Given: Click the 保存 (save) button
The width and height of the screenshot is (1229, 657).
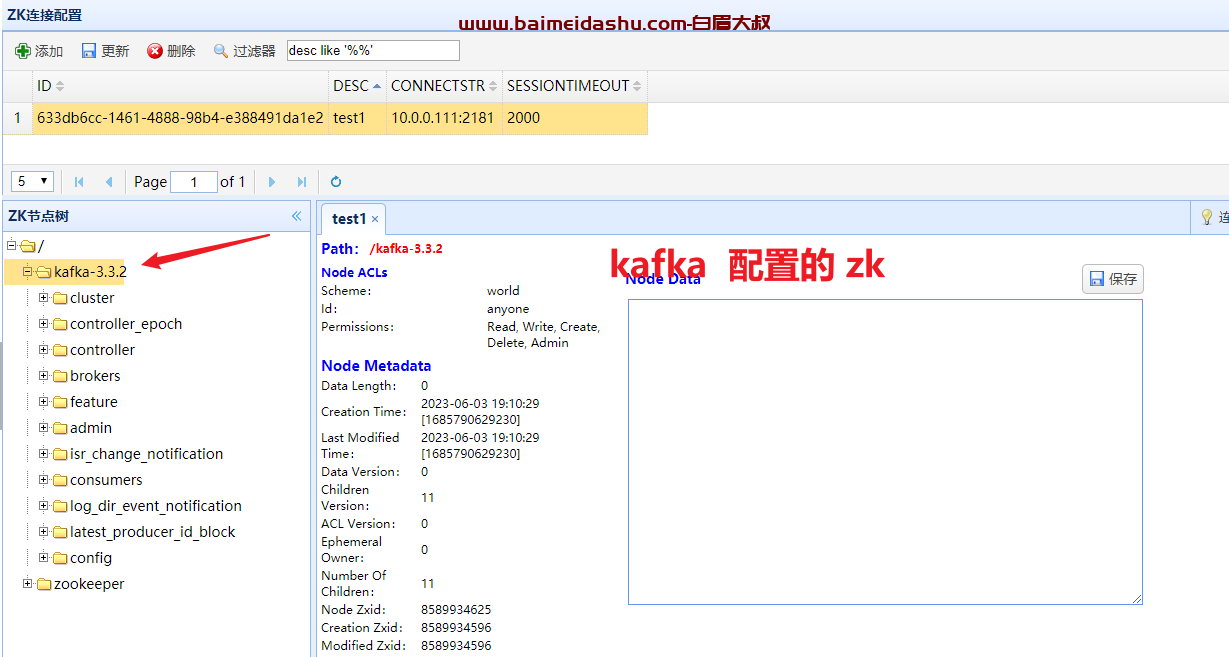Looking at the screenshot, I should coord(1113,279).
